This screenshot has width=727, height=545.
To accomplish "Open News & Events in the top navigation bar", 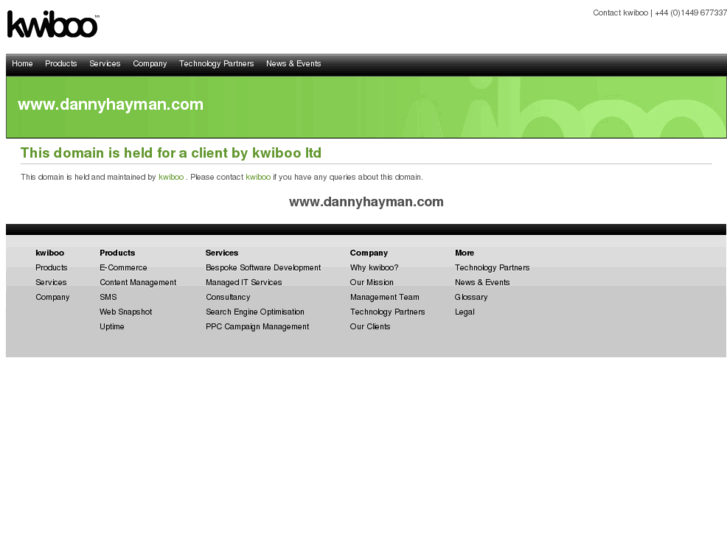I will click(293, 64).
